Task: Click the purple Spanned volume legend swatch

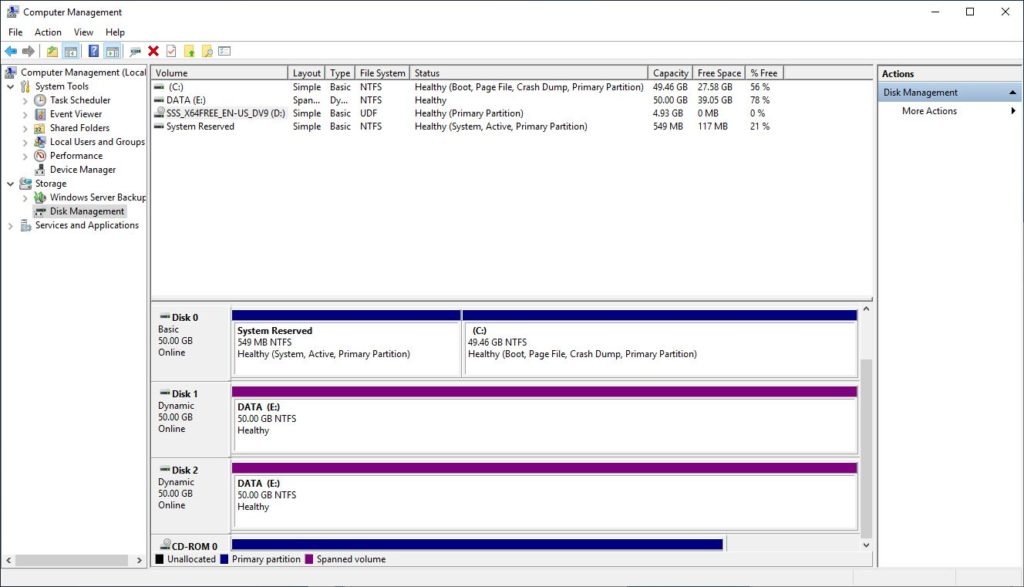Action: (x=310, y=559)
